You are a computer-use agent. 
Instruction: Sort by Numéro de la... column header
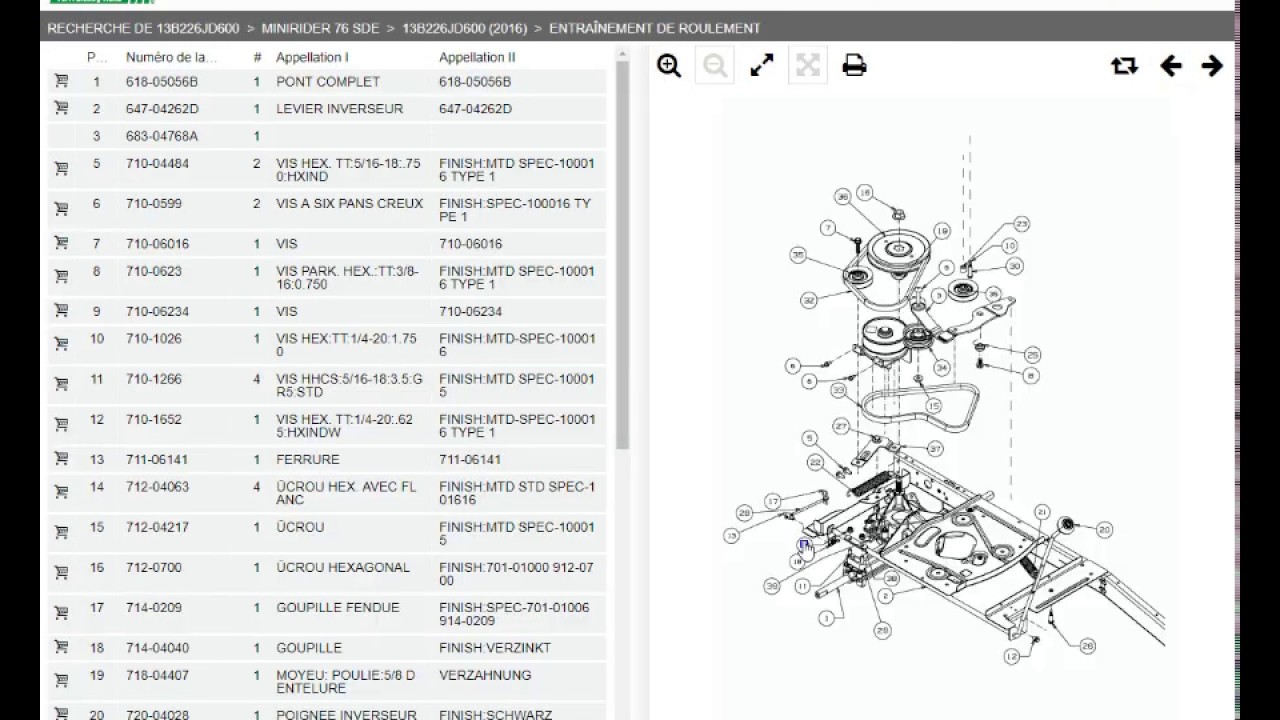(171, 57)
